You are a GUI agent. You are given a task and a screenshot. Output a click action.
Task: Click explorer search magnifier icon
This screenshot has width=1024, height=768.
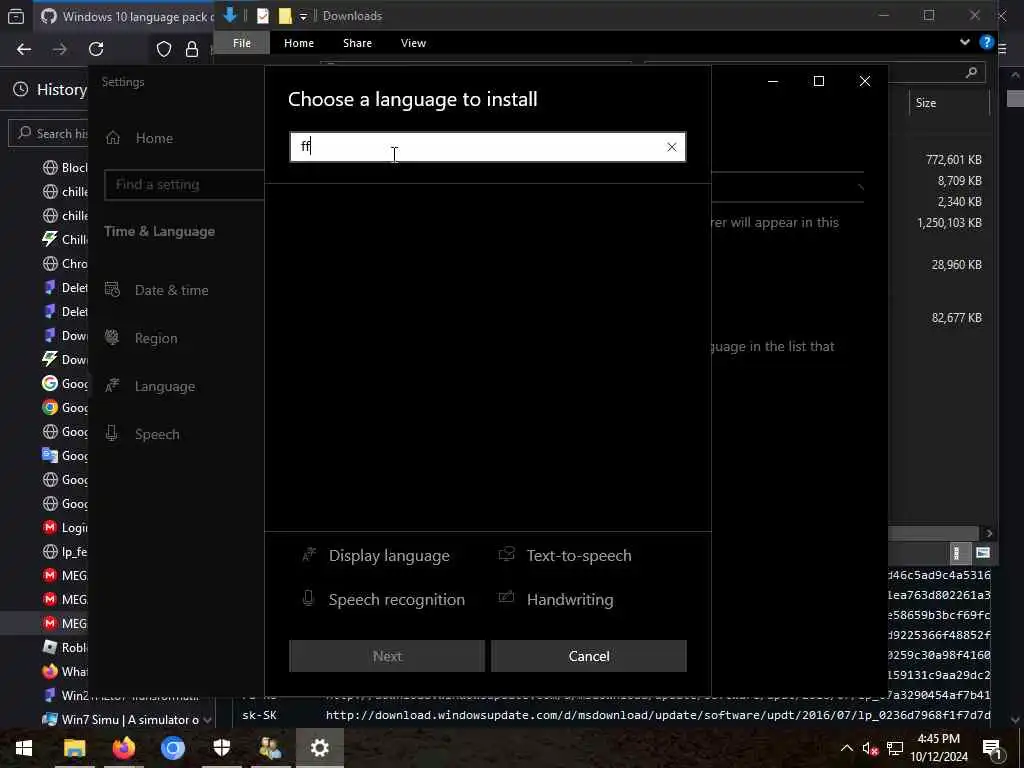[971, 72]
